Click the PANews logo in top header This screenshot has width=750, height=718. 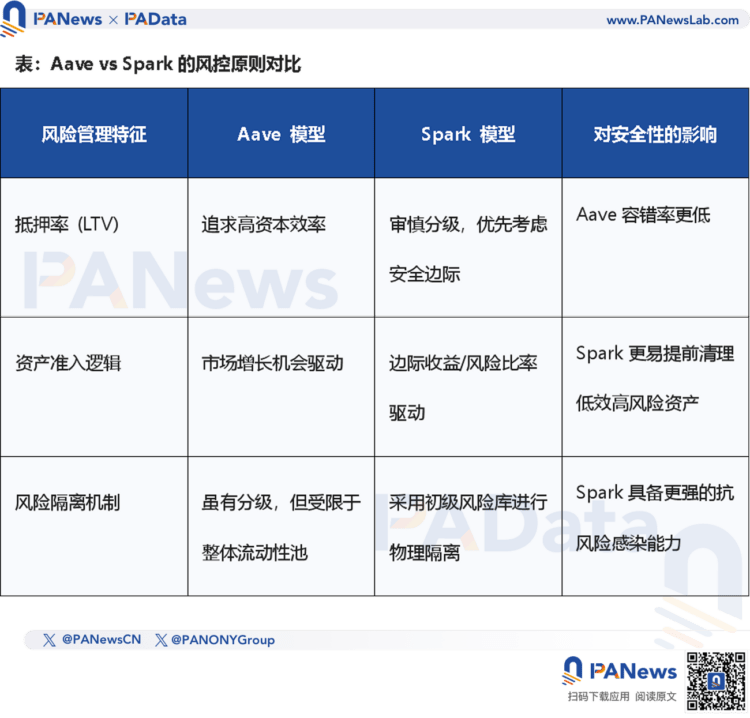68,19
